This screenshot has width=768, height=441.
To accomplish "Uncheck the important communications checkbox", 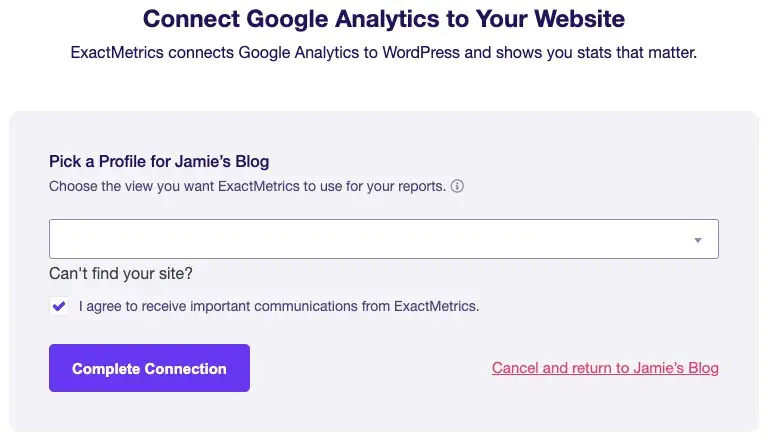I will (59, 306).
